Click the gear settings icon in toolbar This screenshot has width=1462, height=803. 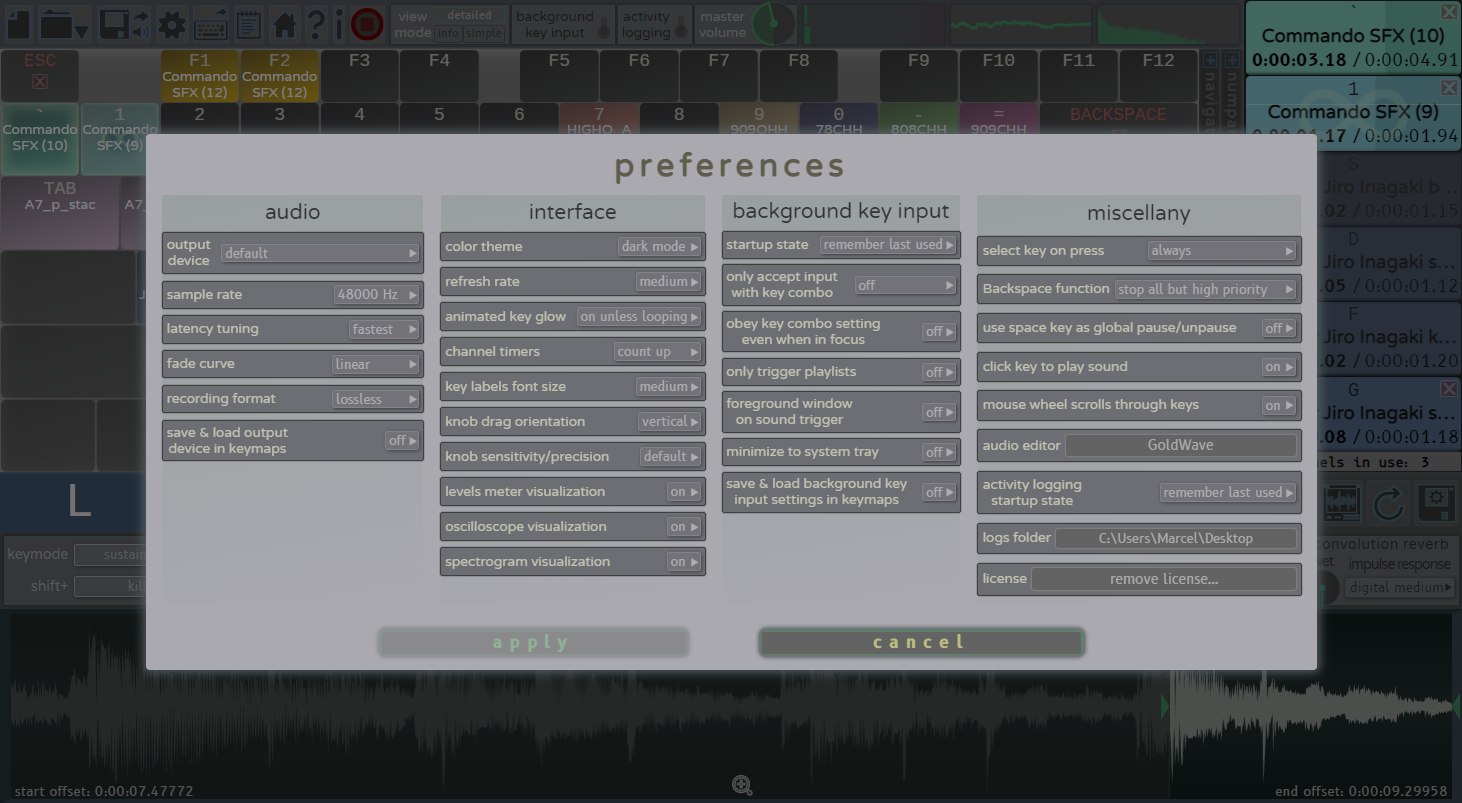point(171,23)
